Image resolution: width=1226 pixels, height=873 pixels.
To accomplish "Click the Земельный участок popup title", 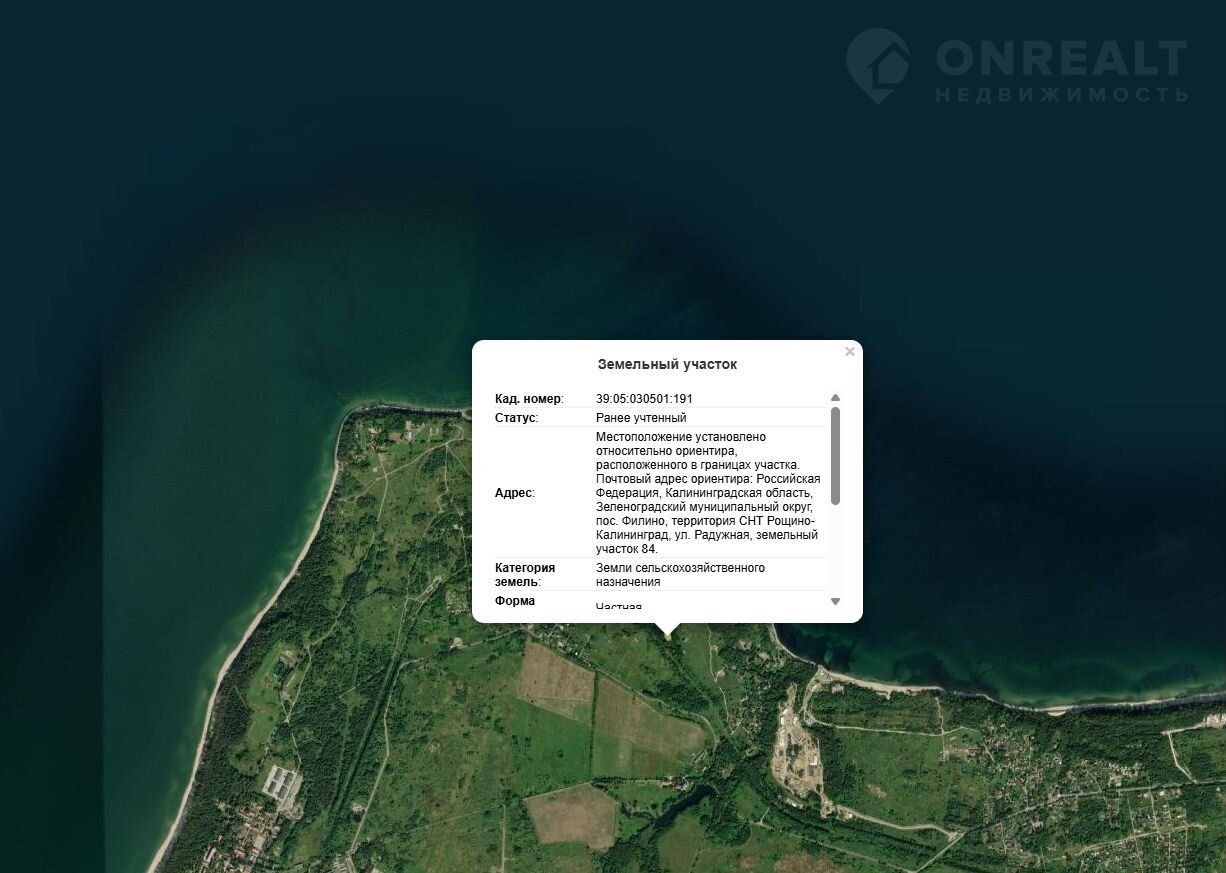I will coord(667,365).
